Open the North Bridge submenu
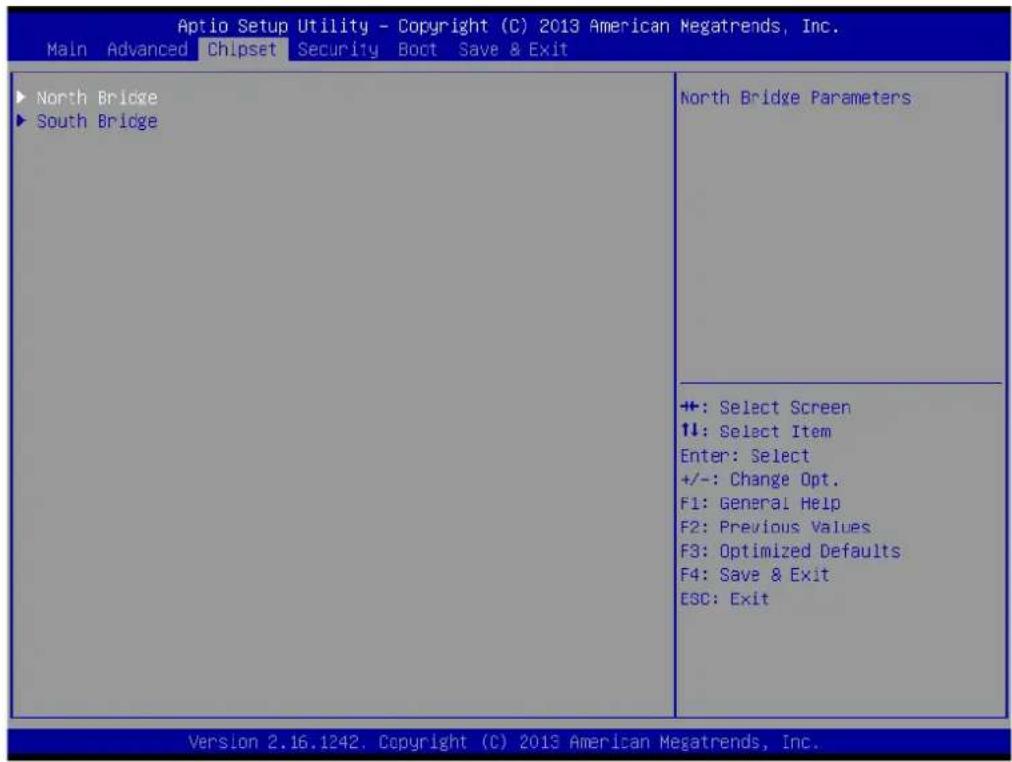Screen dimensions: 1012x762 coord(97,97)
